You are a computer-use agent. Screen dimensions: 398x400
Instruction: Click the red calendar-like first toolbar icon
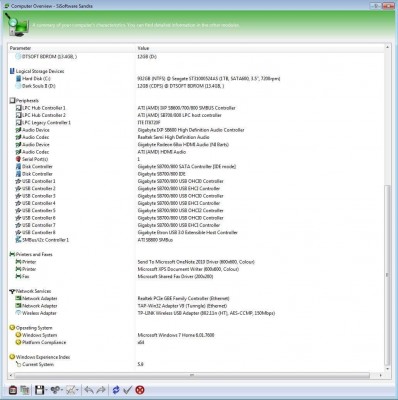(x=13, y=390)
